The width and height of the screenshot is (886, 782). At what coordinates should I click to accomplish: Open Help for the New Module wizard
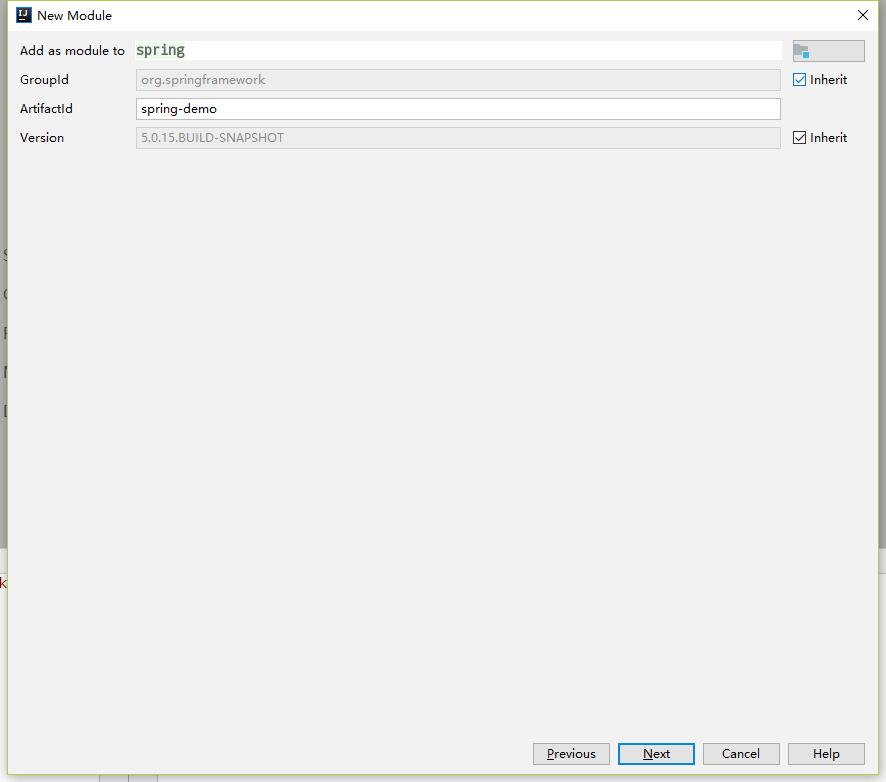tap(826, 754)
